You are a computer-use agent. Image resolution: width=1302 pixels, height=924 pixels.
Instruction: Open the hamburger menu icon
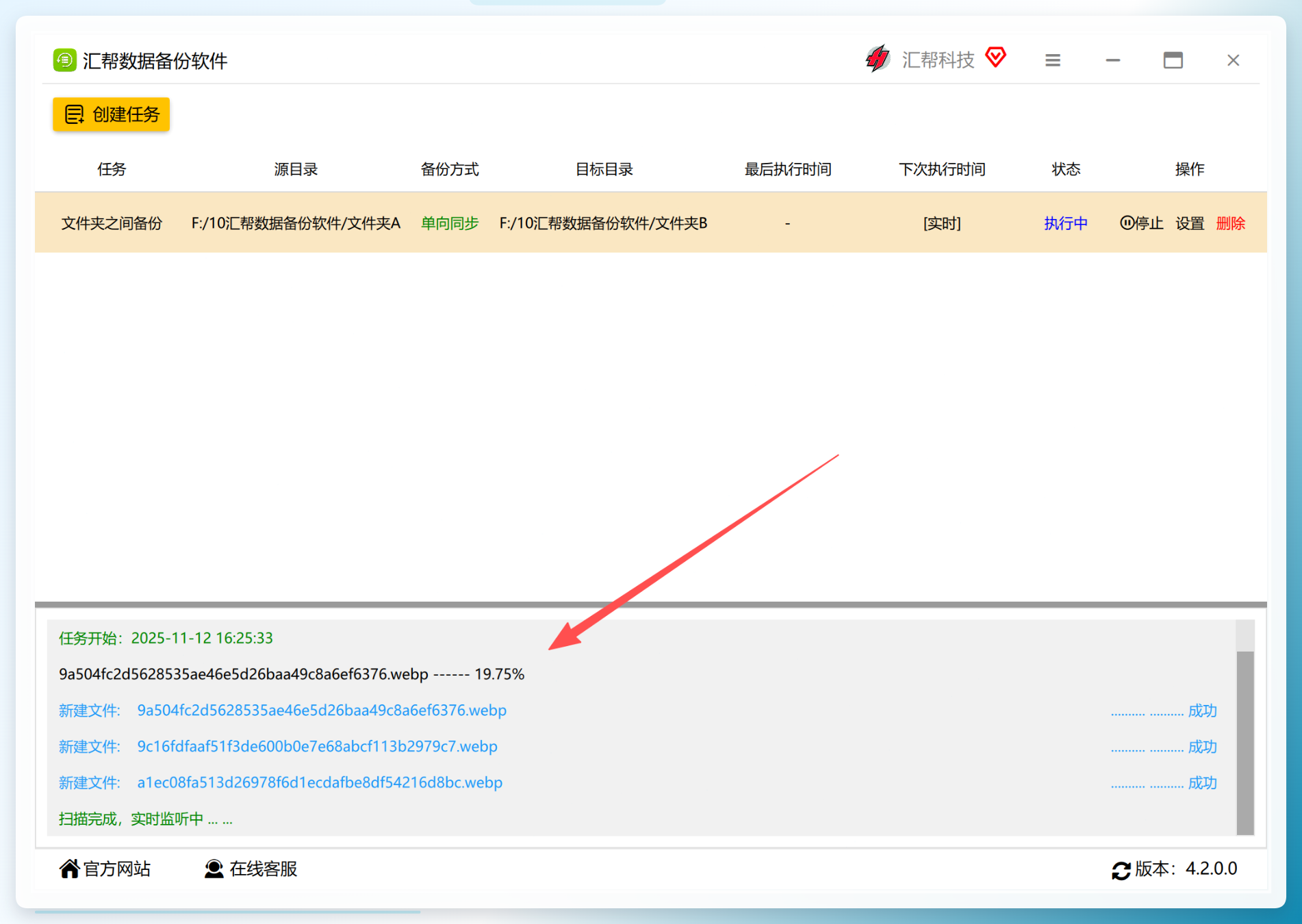1053,60
